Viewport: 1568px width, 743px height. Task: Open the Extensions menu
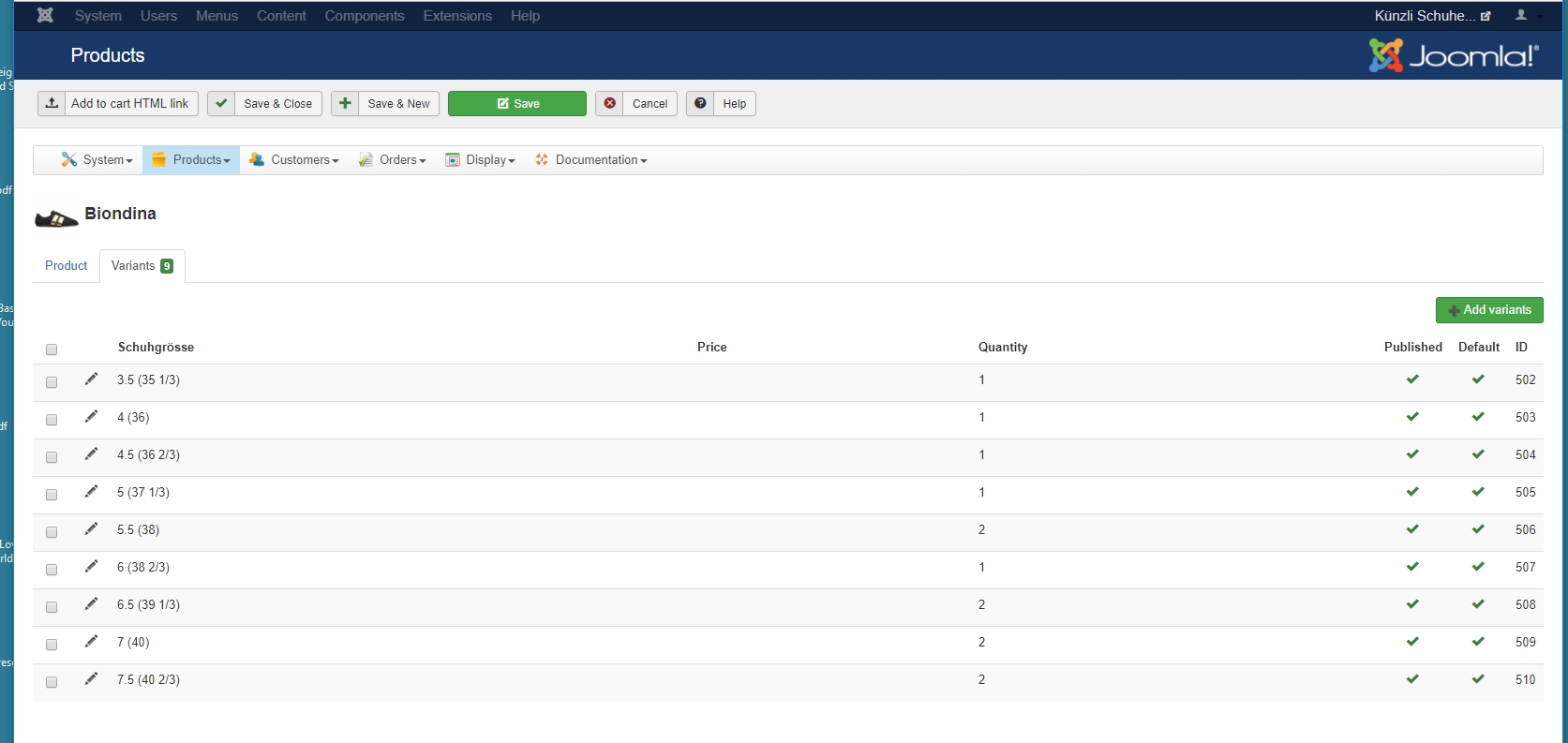457,16
